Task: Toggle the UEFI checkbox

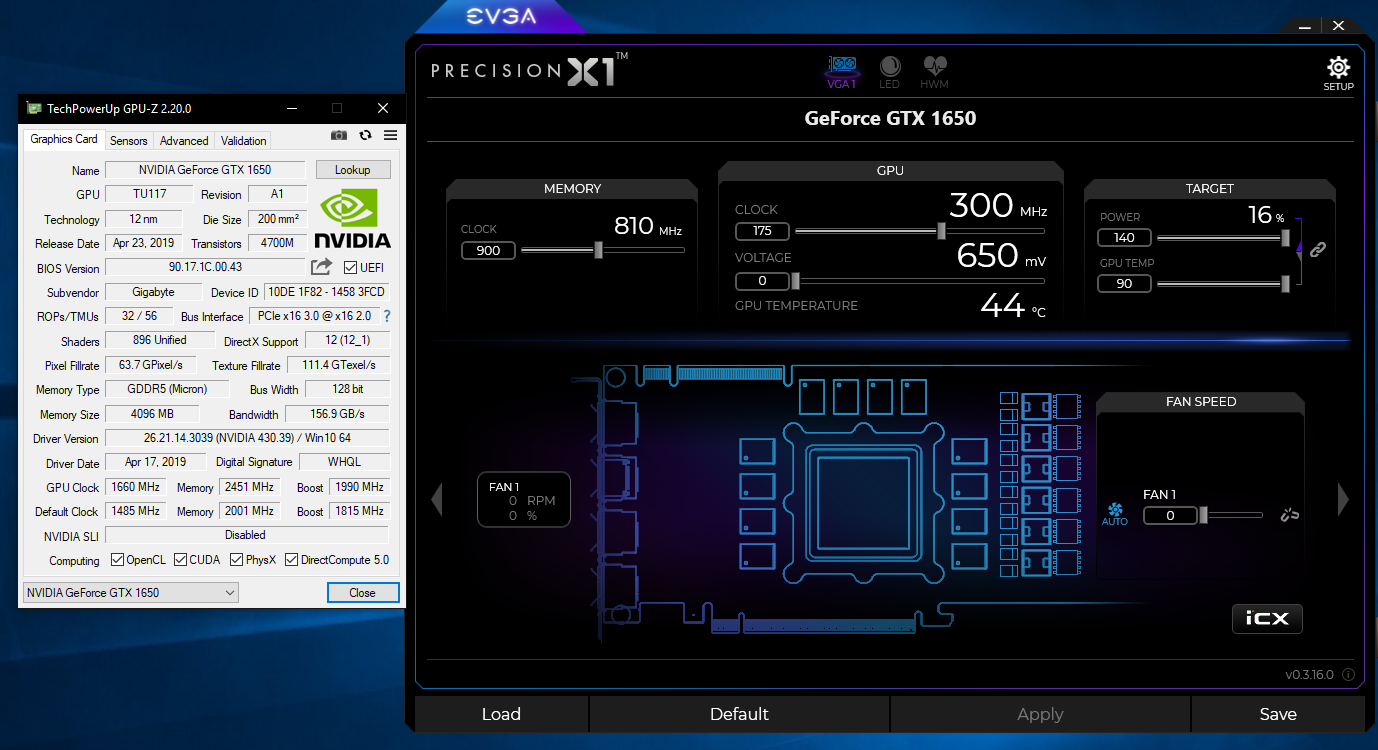Action: pos(350,267)
